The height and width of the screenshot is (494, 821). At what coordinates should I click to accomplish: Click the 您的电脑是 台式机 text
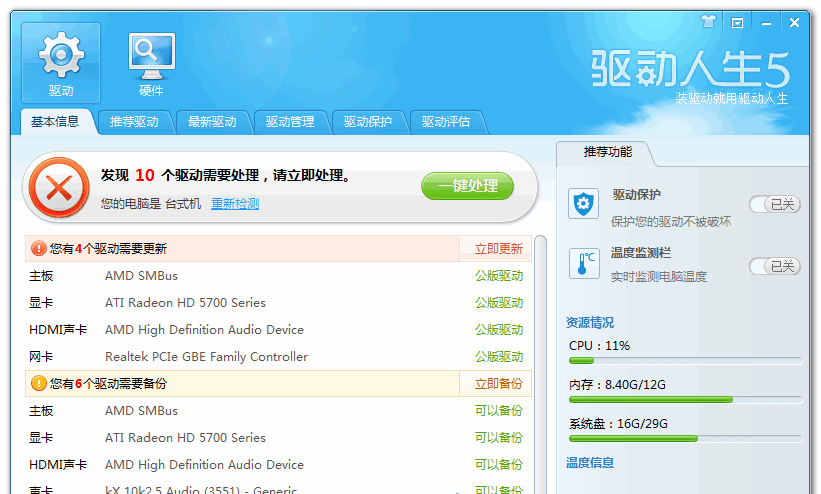click(x=151, y=203)
